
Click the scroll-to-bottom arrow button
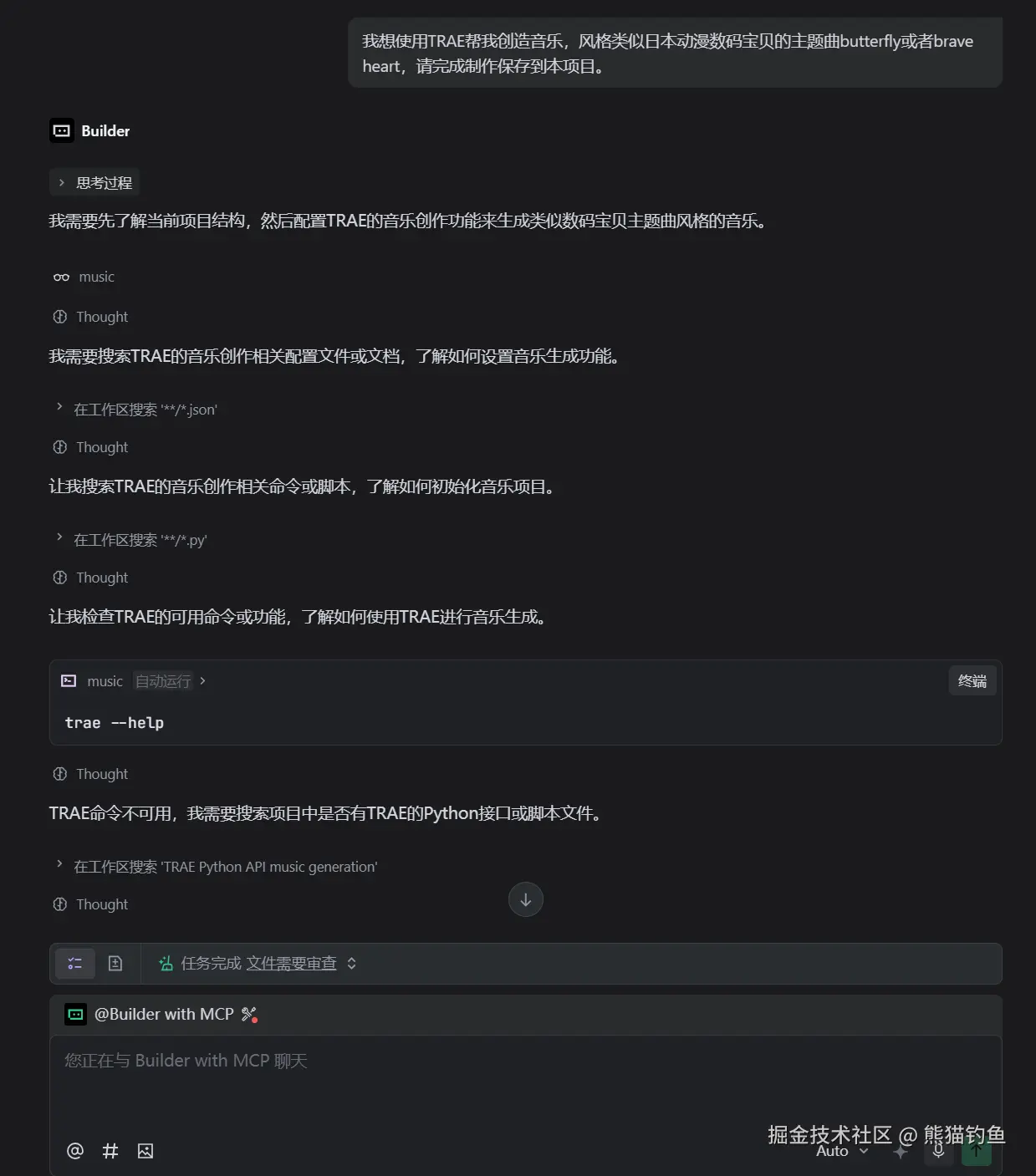pos(526,899)
